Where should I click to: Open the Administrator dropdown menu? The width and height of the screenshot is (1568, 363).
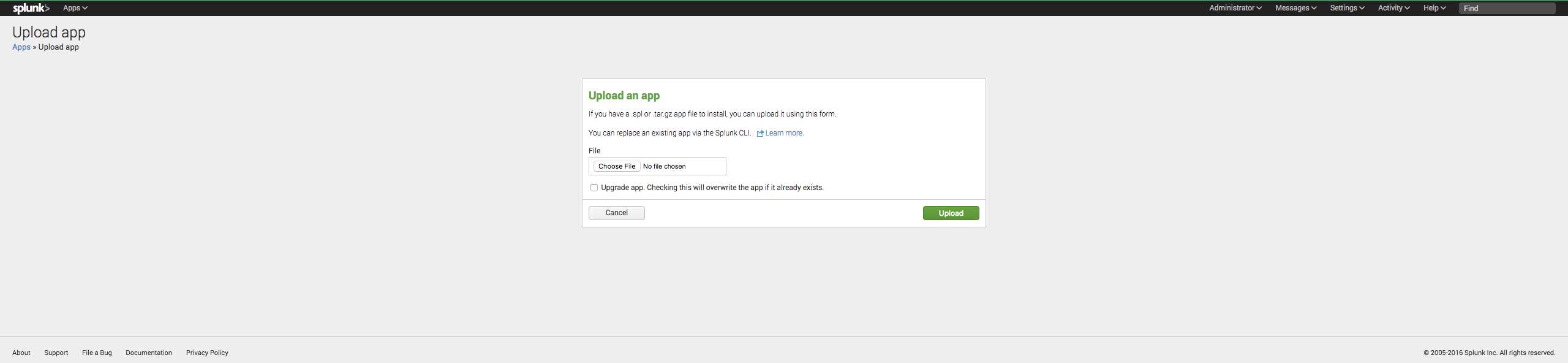click(x=1235, y=8)
